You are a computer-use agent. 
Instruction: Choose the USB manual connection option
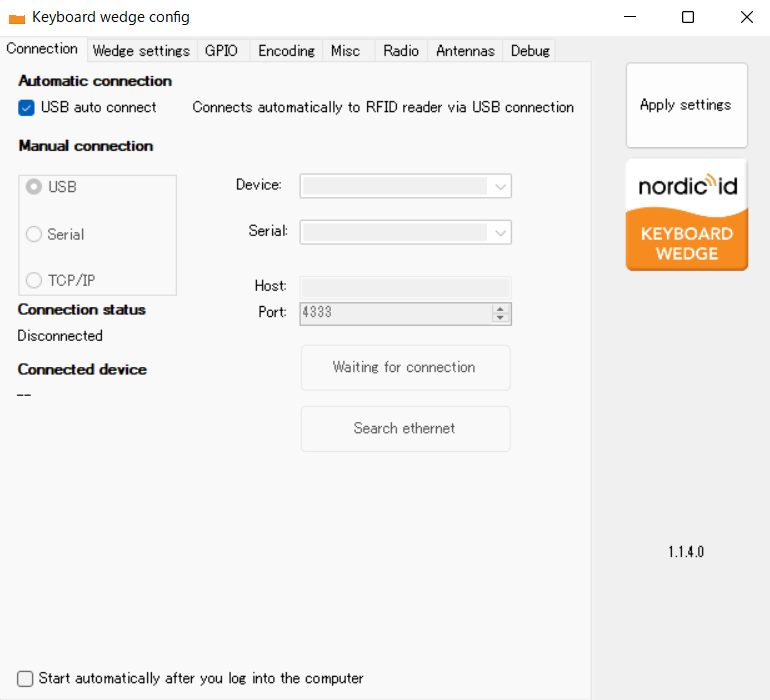click(x=35, y=187)
